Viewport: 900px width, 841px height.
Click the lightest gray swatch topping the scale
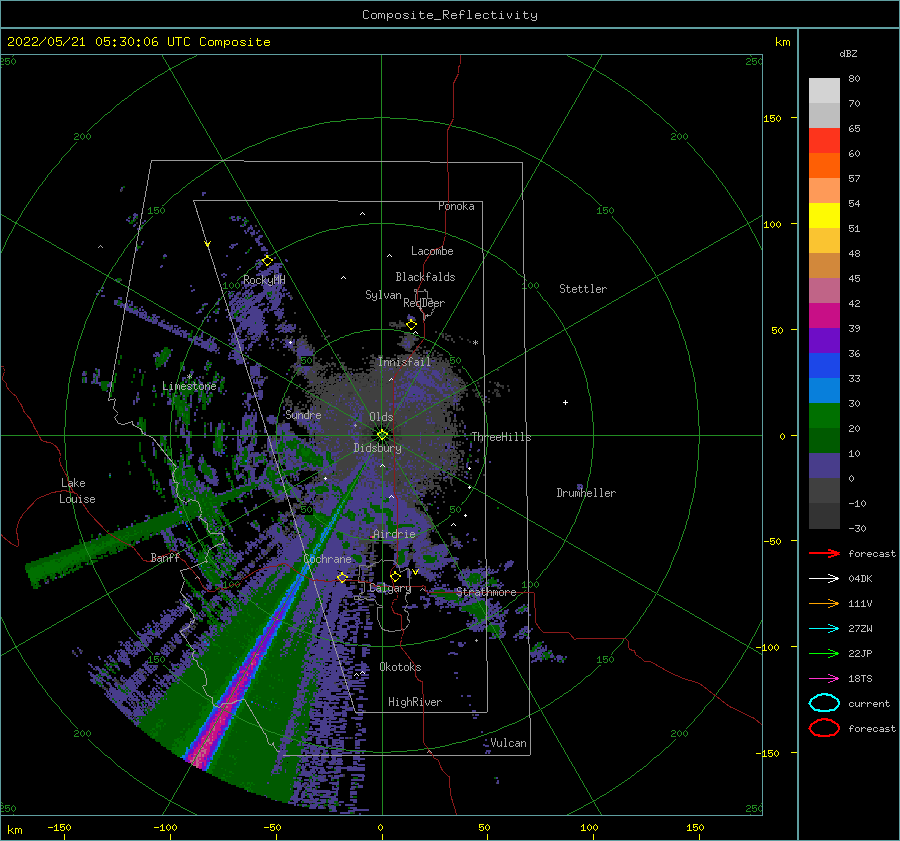pyautogui.click(x=824, y=90)
